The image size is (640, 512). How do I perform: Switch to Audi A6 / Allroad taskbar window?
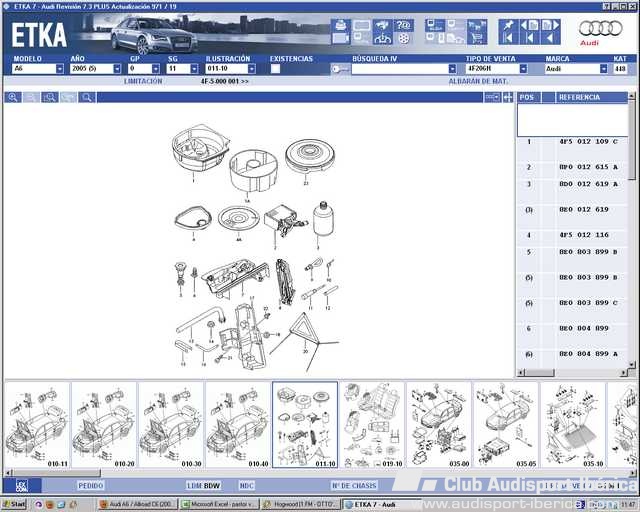point(138,505)
